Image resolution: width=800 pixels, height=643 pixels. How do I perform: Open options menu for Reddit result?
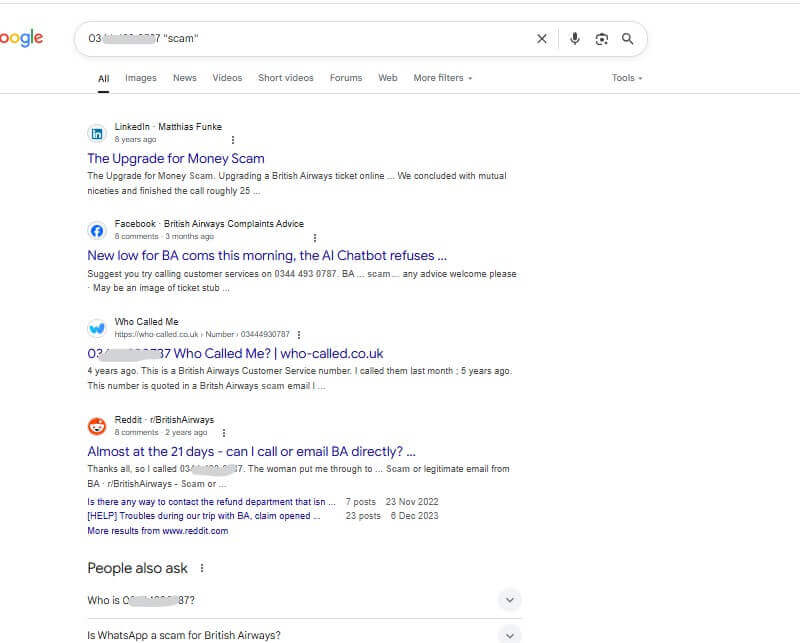[223, 433]
